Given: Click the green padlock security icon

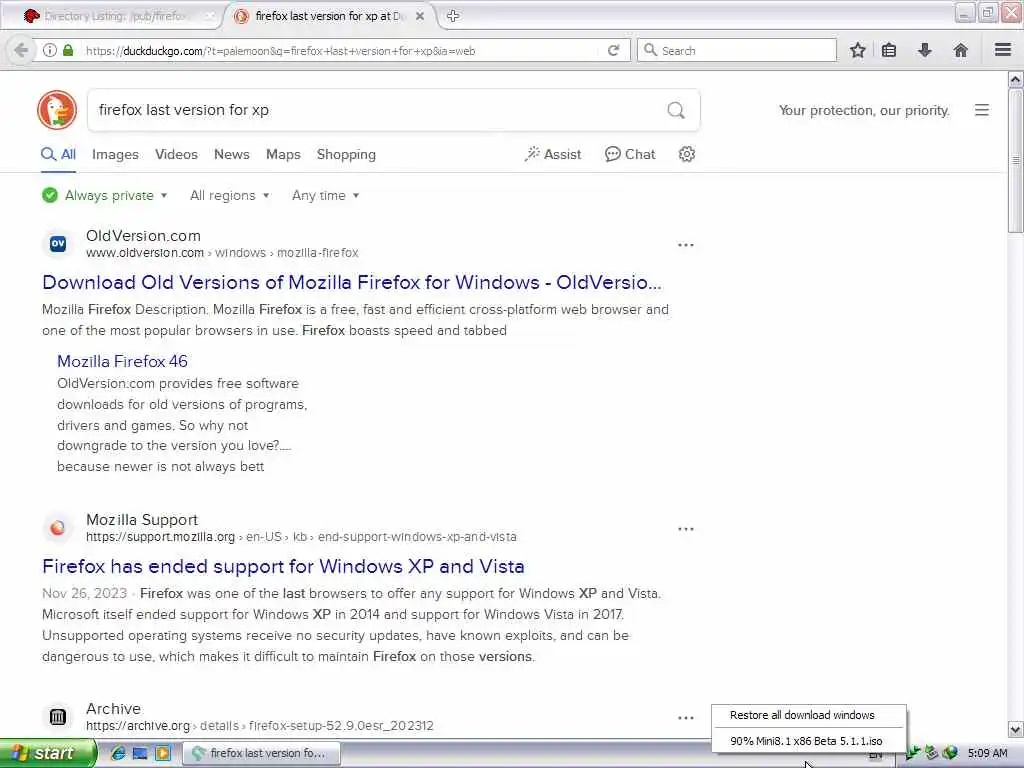Looking at the screenshot, I should 68,50.
